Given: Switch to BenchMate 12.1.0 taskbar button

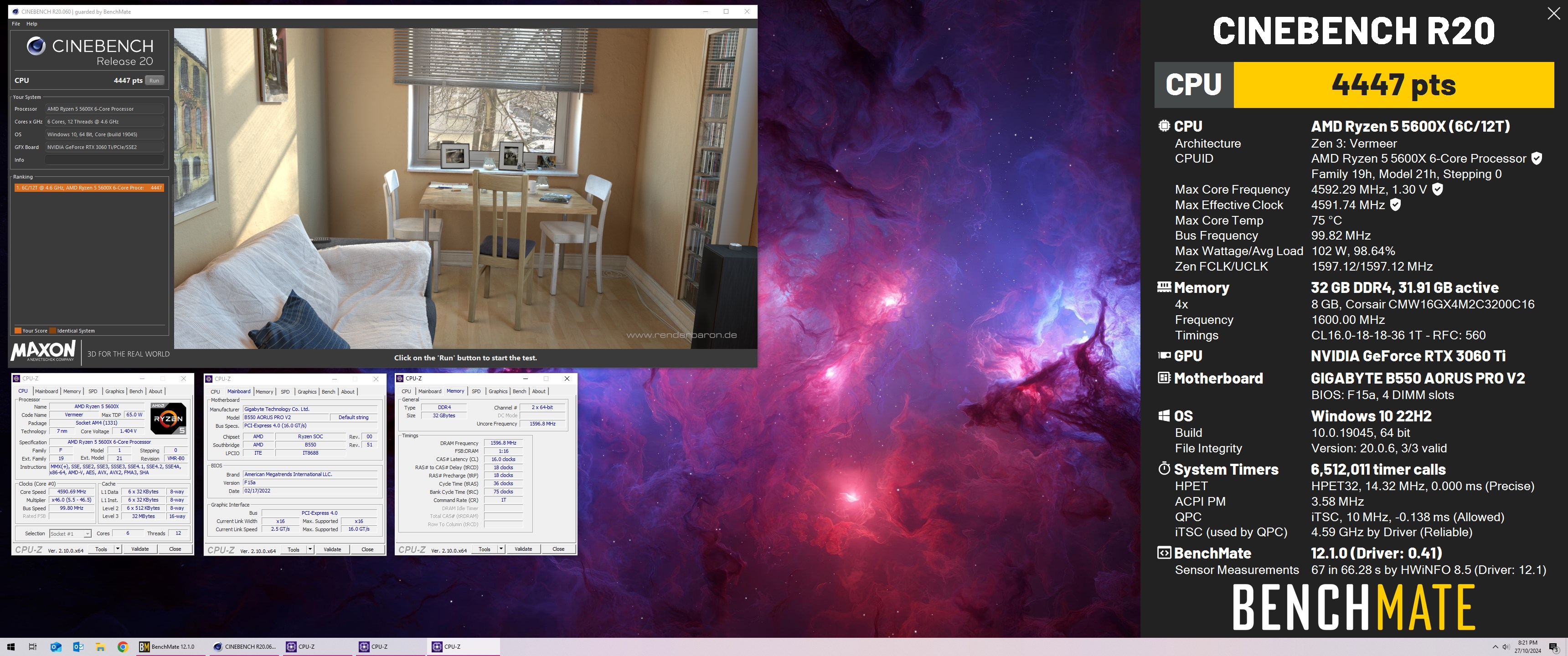Looking at the screenshot, I should pos(171,647).
